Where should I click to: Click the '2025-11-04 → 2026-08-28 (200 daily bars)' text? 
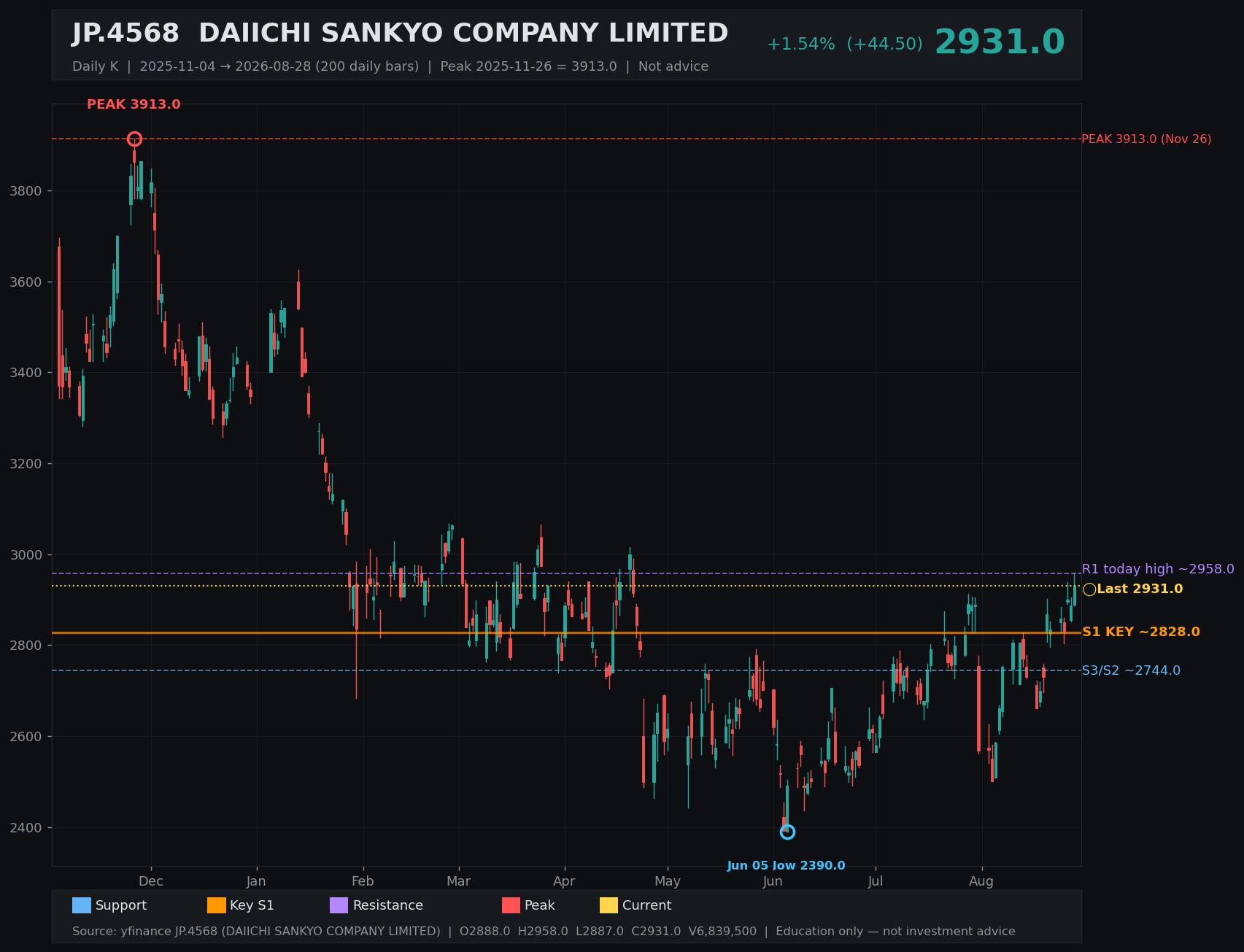279,66
